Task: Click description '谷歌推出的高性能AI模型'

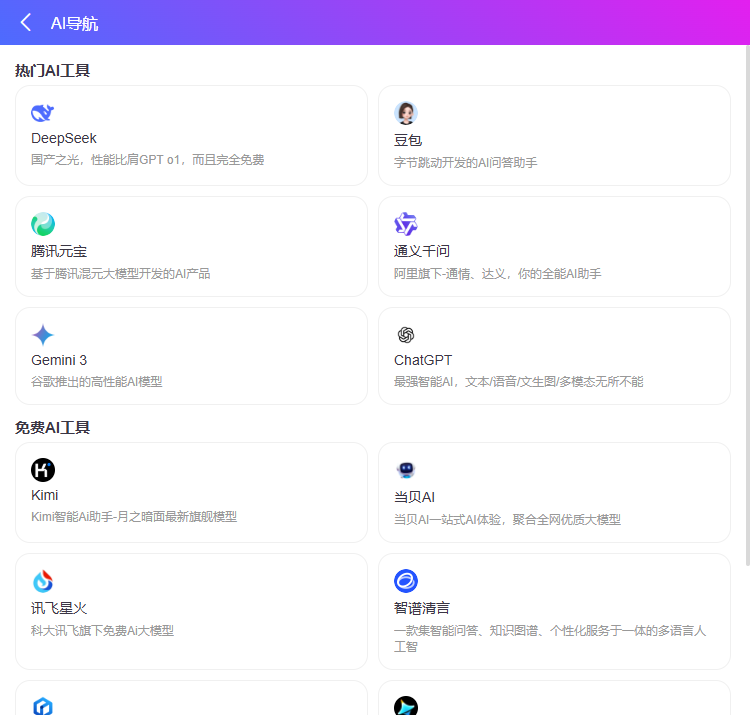Action: click(x=97, y=382)
